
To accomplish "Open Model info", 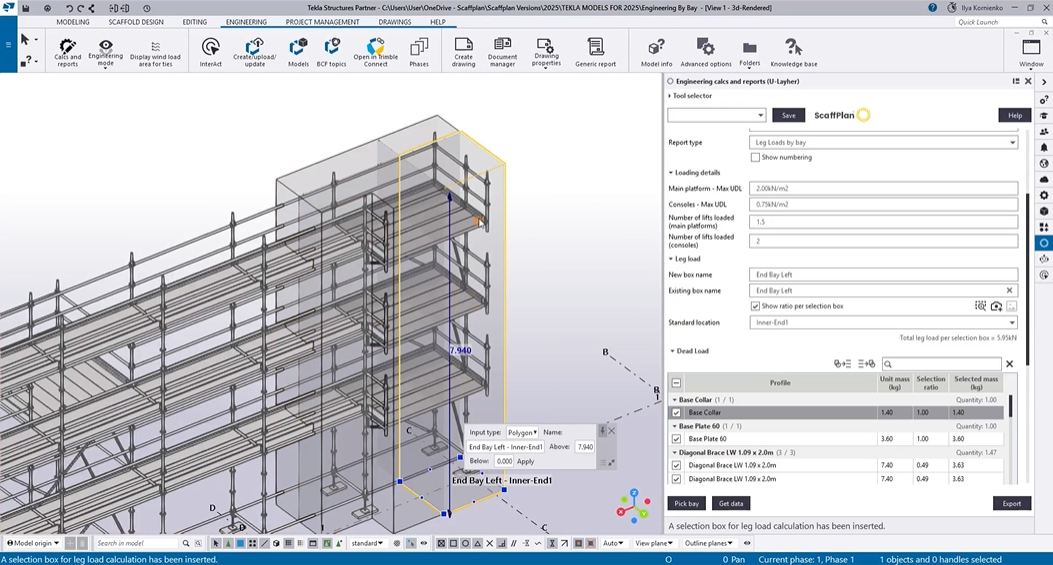I will (656, 52).
